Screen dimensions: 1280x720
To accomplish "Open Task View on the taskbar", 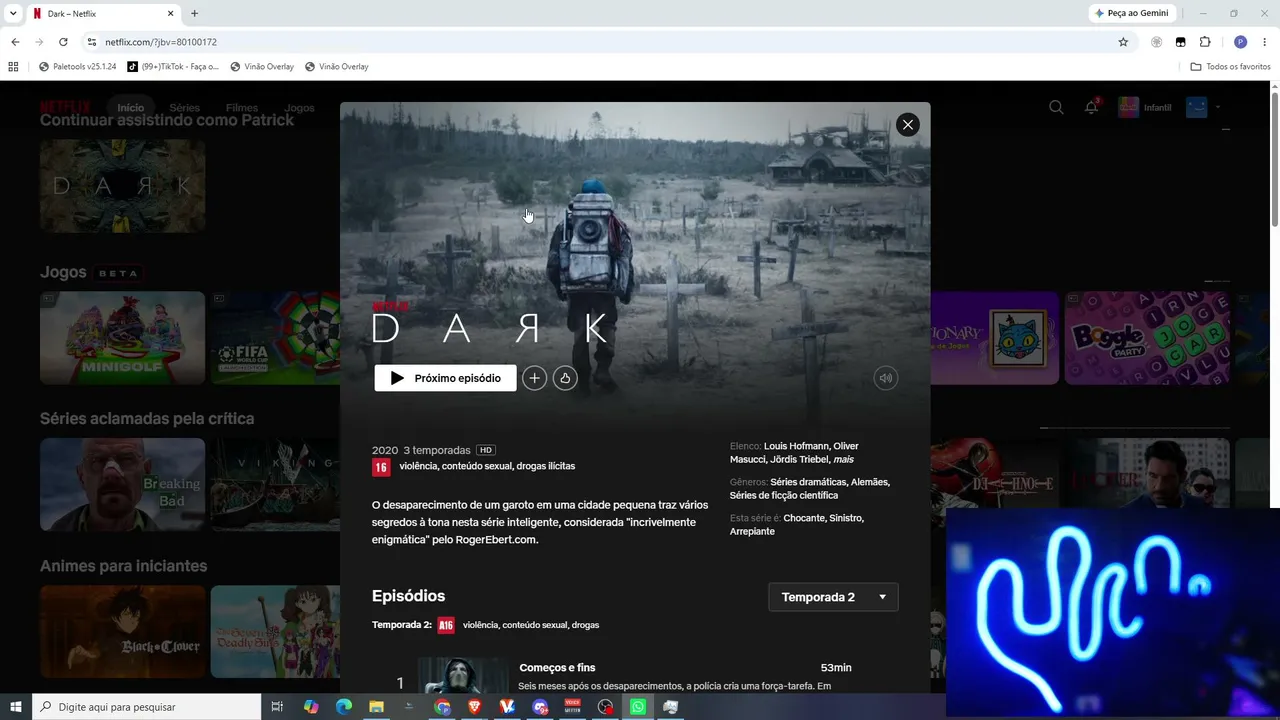I will tap(278, 707).
